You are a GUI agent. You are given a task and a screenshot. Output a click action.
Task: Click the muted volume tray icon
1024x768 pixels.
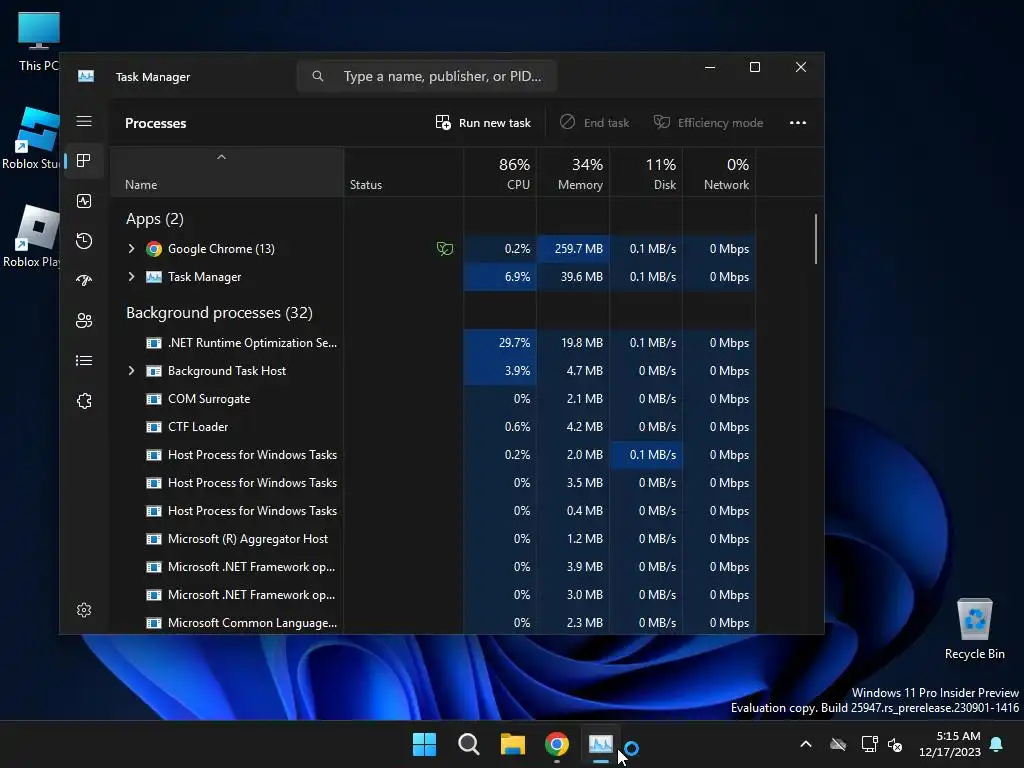point(895,744)
